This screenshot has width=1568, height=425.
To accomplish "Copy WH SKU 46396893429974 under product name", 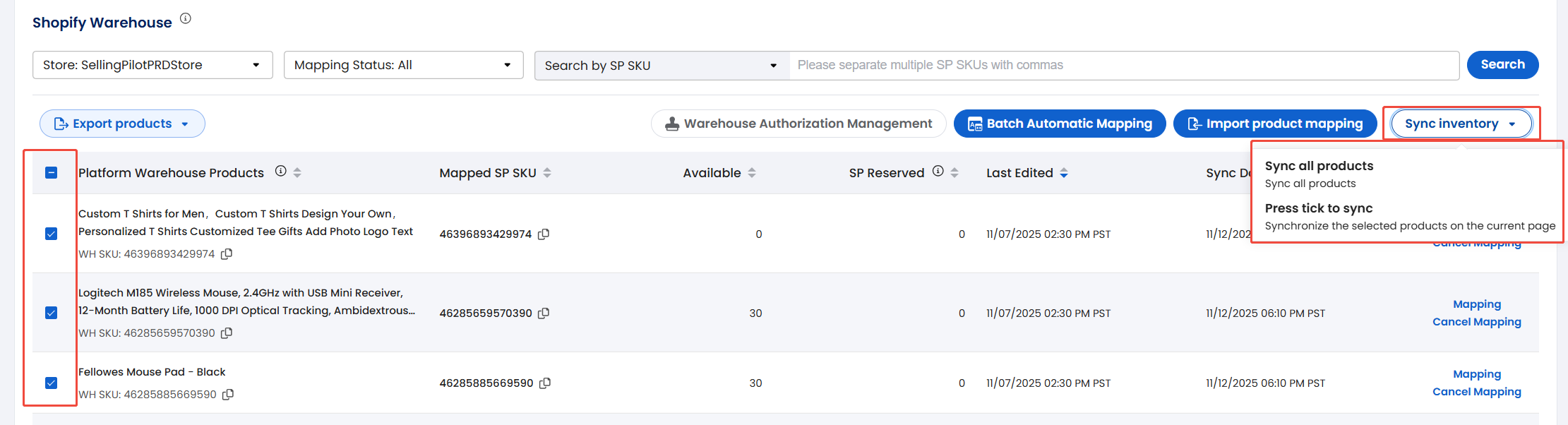I will pyautogui.click(x=227, y=254).
